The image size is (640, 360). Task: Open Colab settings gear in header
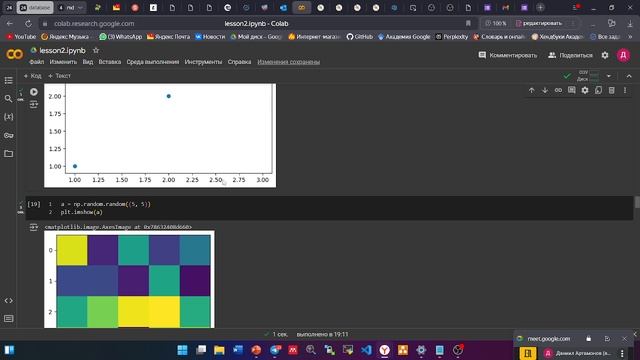(605, 55)
